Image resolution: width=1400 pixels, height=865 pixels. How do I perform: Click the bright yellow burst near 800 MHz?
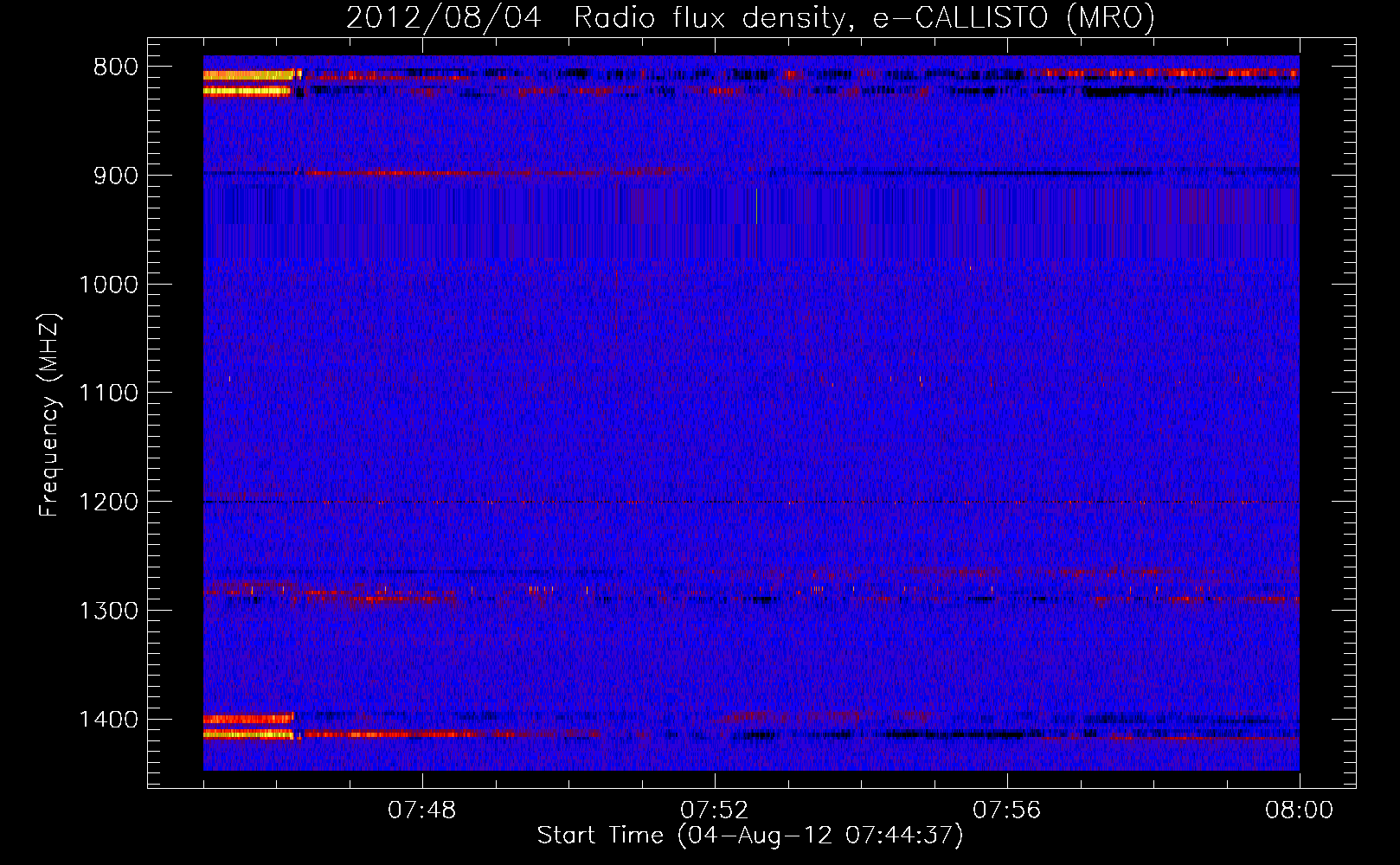(251, 75)
